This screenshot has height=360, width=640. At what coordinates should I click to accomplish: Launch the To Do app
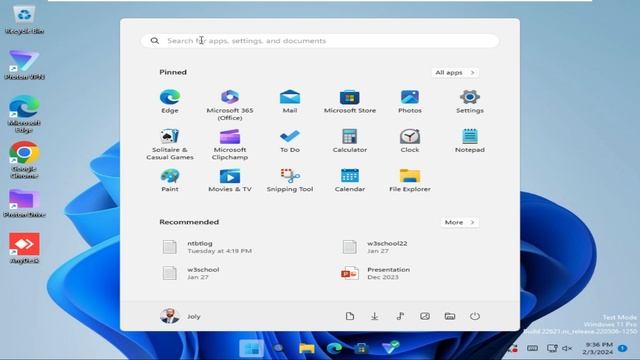tap(290, 141)
